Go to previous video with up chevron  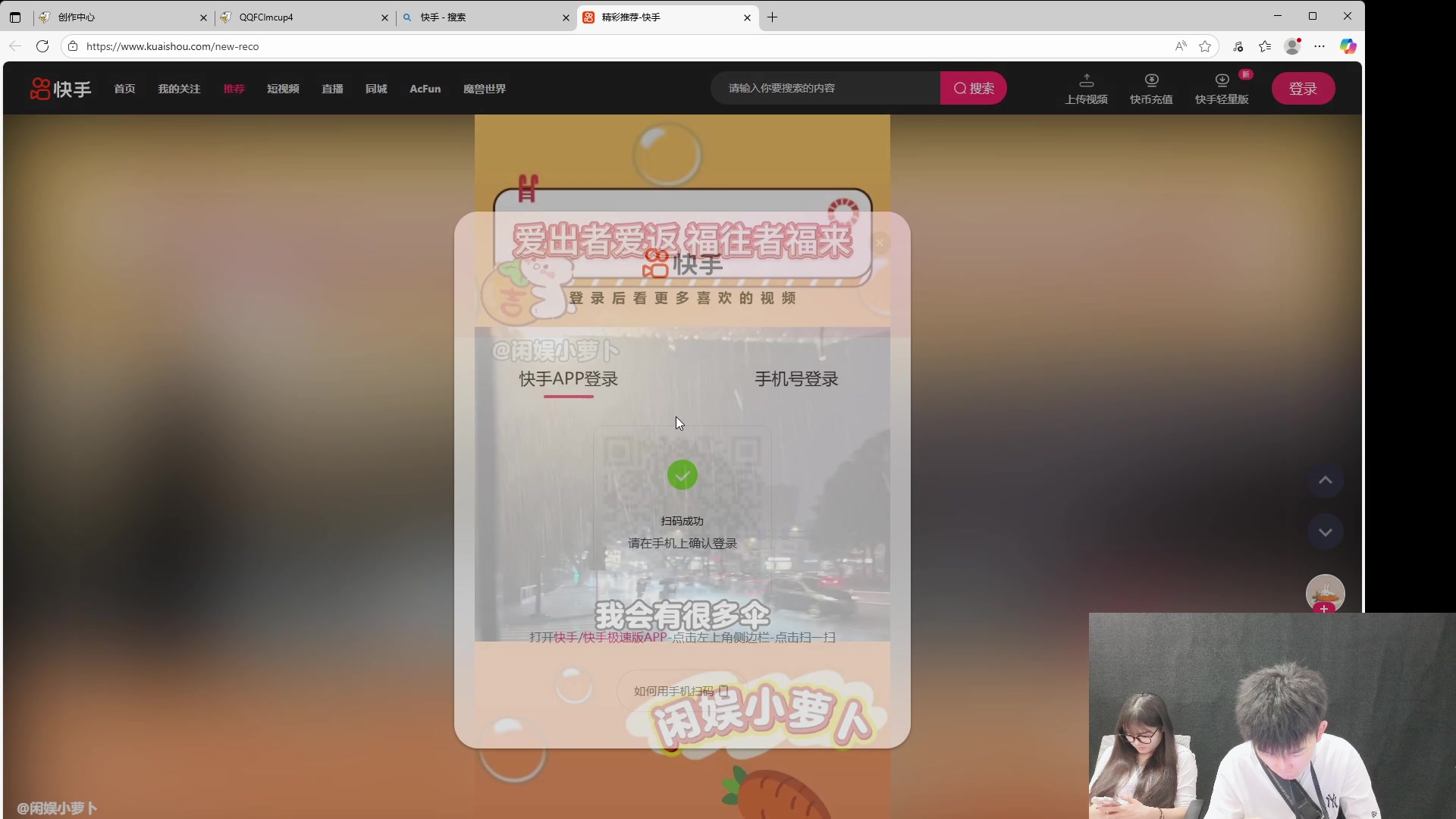1325,480
